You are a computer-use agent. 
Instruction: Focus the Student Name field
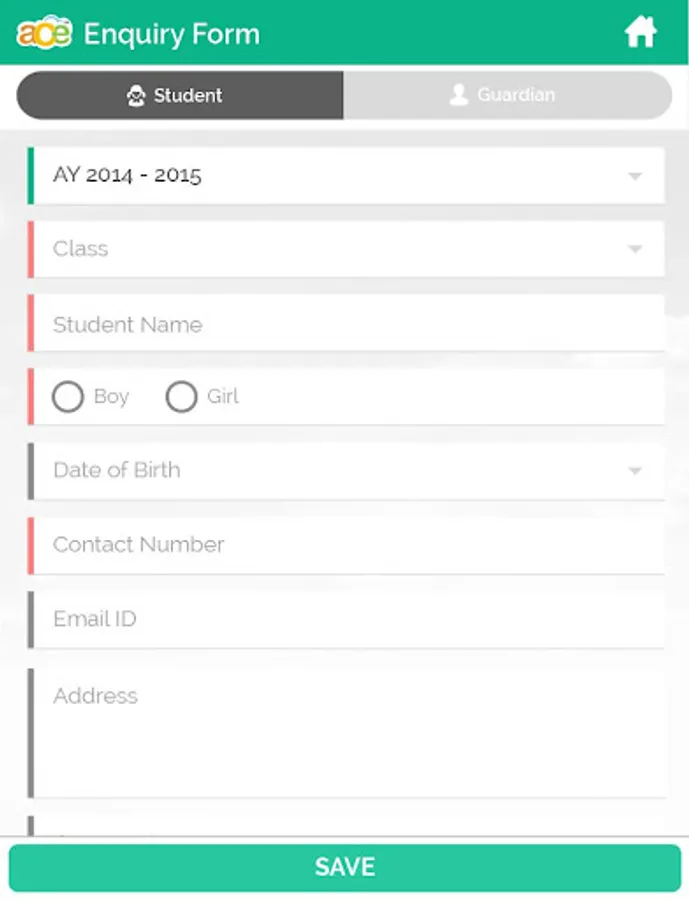point(346,323)
